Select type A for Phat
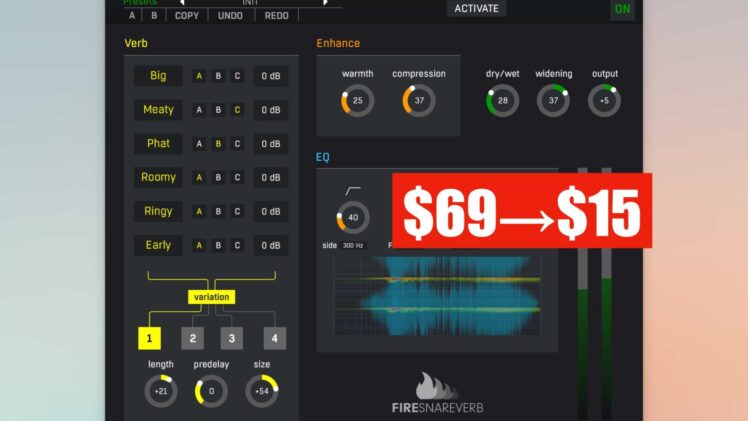This screenshot has height=421, width=748. (199, 144)
